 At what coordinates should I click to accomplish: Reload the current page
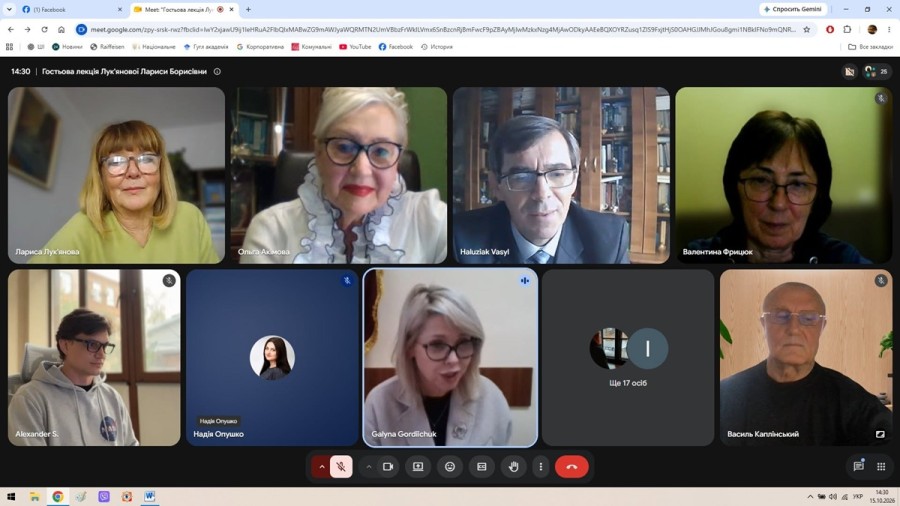coord(44,29)
